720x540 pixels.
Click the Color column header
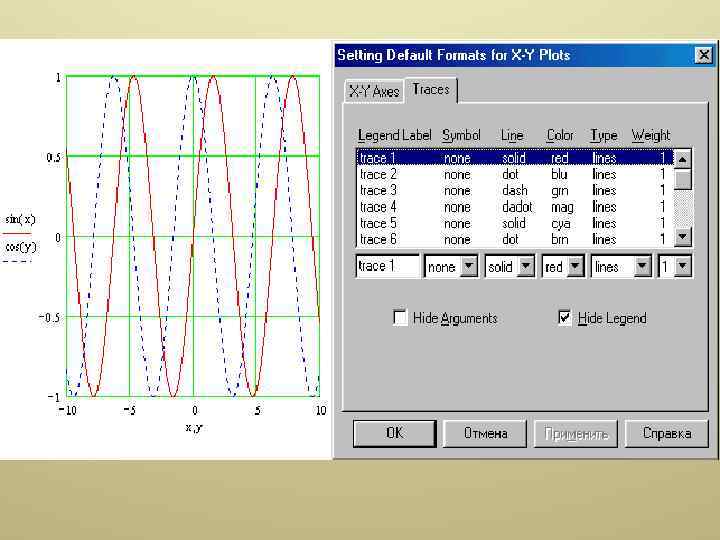560,135
